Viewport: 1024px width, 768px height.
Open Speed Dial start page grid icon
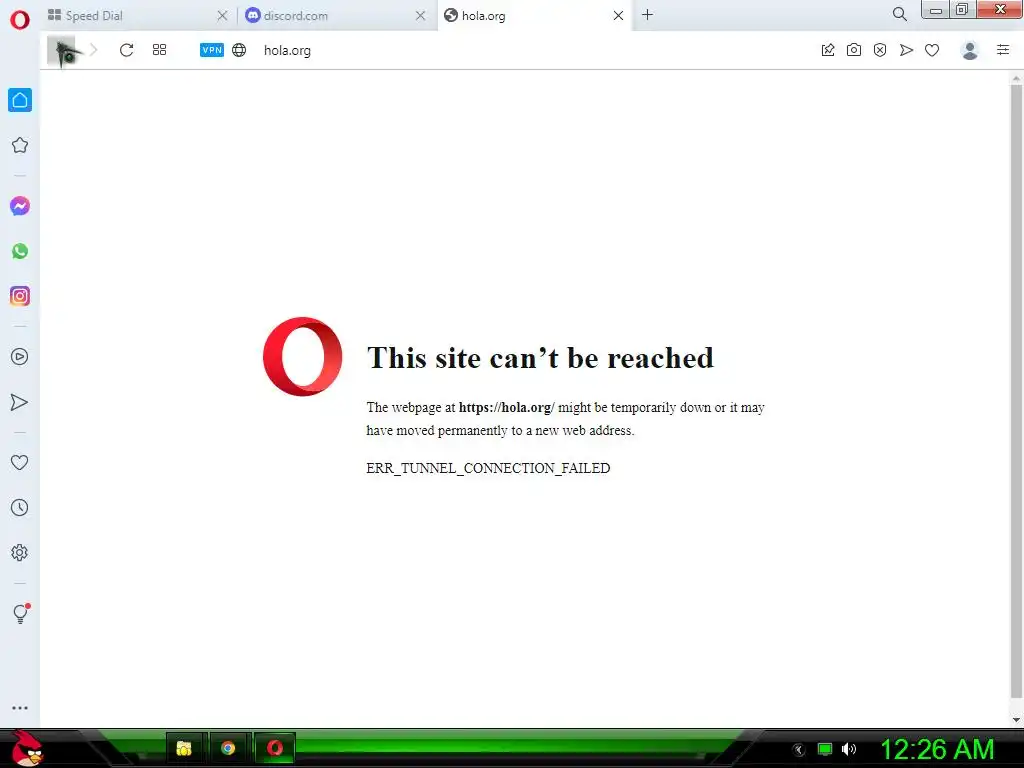tap(159, 50)
